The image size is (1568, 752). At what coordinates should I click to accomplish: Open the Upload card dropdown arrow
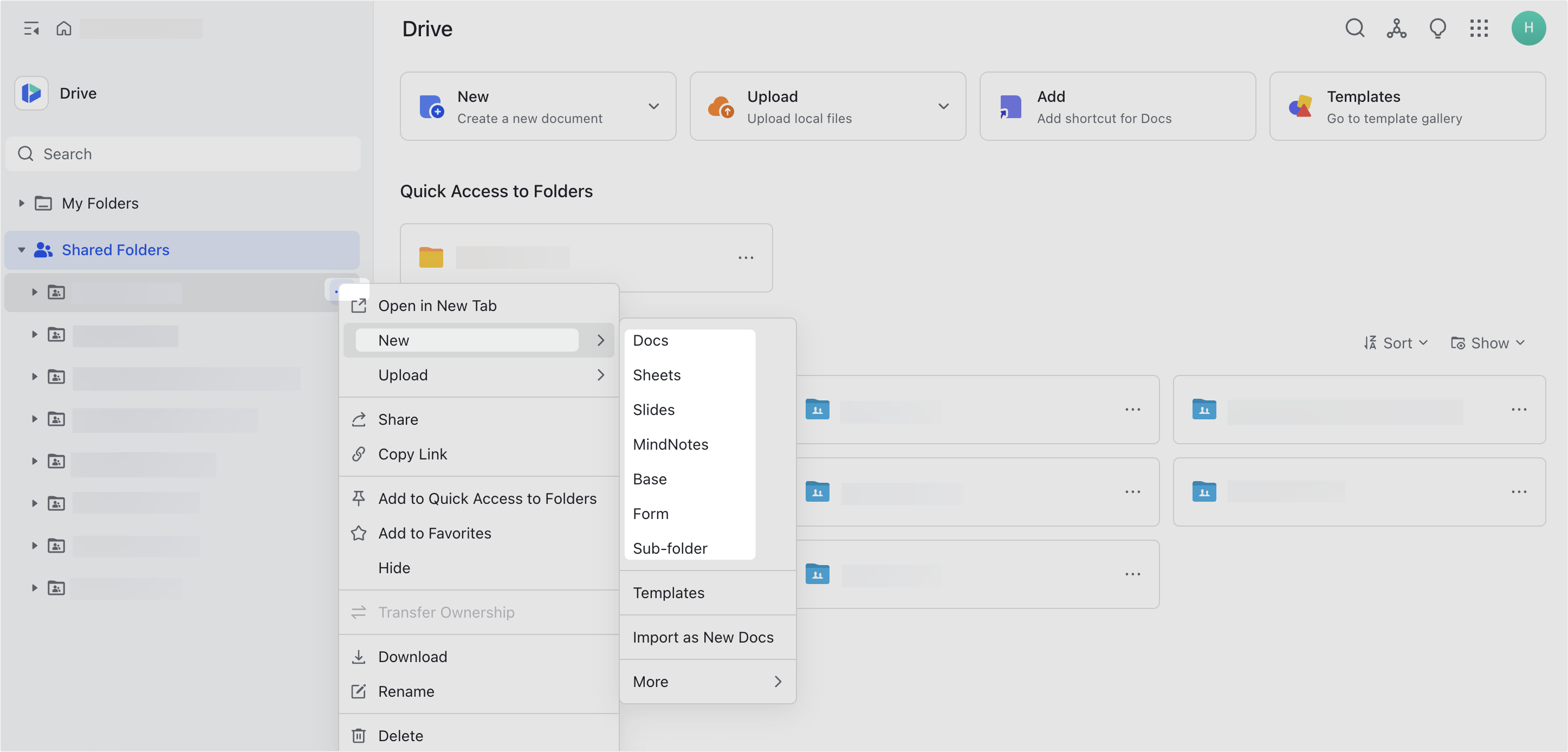[x=943, y=107]
